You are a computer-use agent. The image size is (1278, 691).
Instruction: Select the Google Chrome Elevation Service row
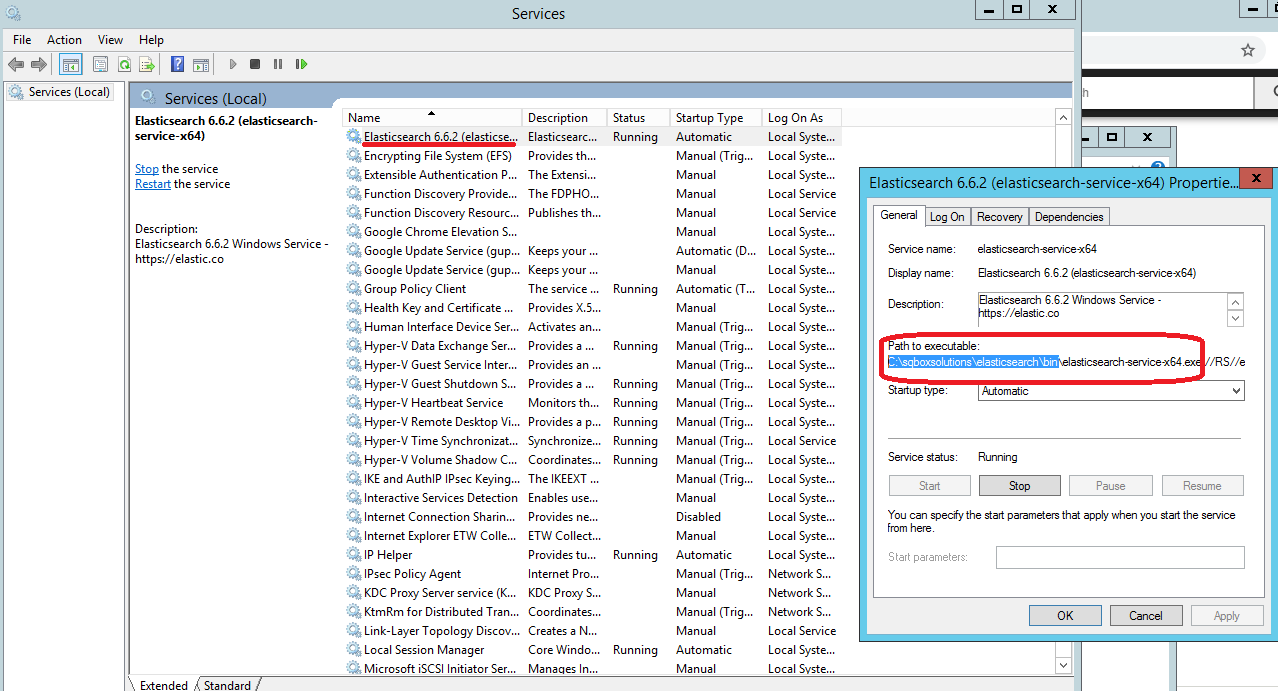coord(593,231)
